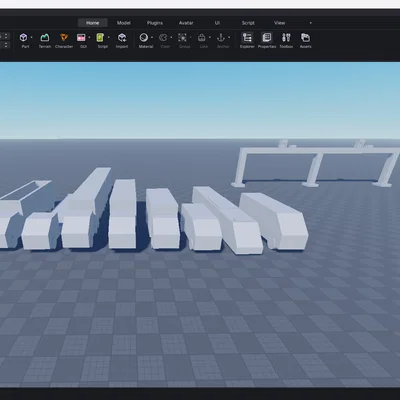
Task: Switch to the UI tab
Action: pyautogui.click(x=217, y=23)
